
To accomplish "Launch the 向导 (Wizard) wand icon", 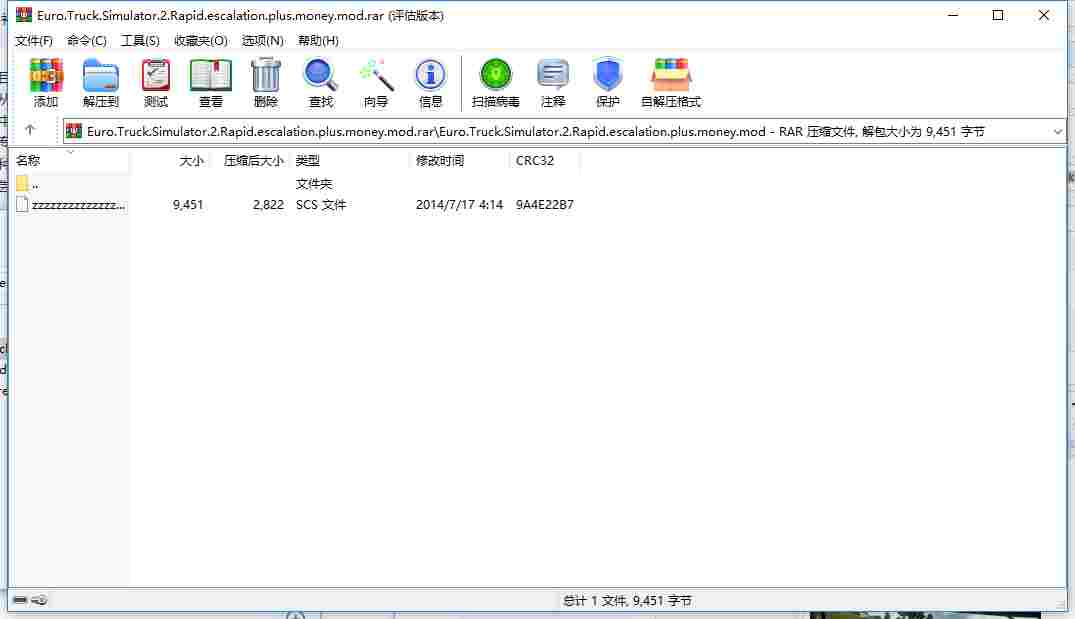I will (376, 82).
